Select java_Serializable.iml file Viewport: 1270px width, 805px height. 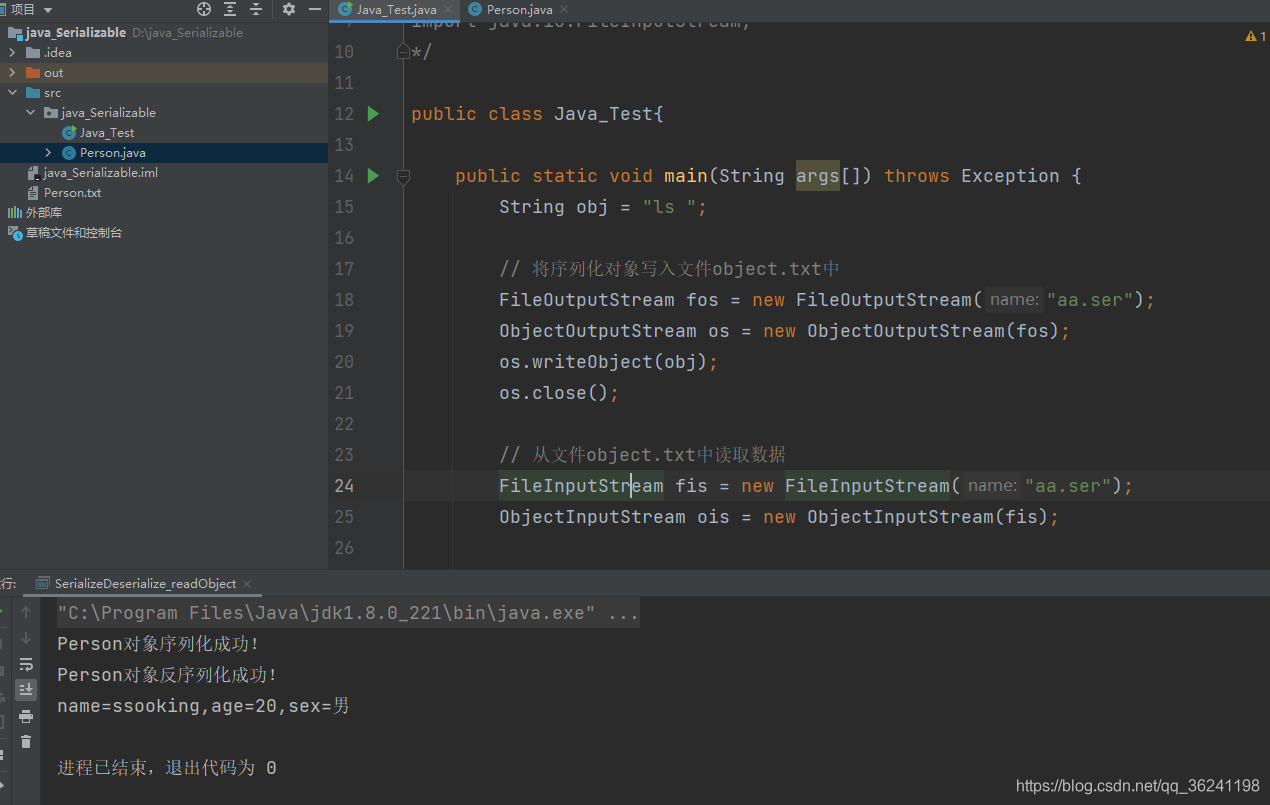click(x=100, y=172)
